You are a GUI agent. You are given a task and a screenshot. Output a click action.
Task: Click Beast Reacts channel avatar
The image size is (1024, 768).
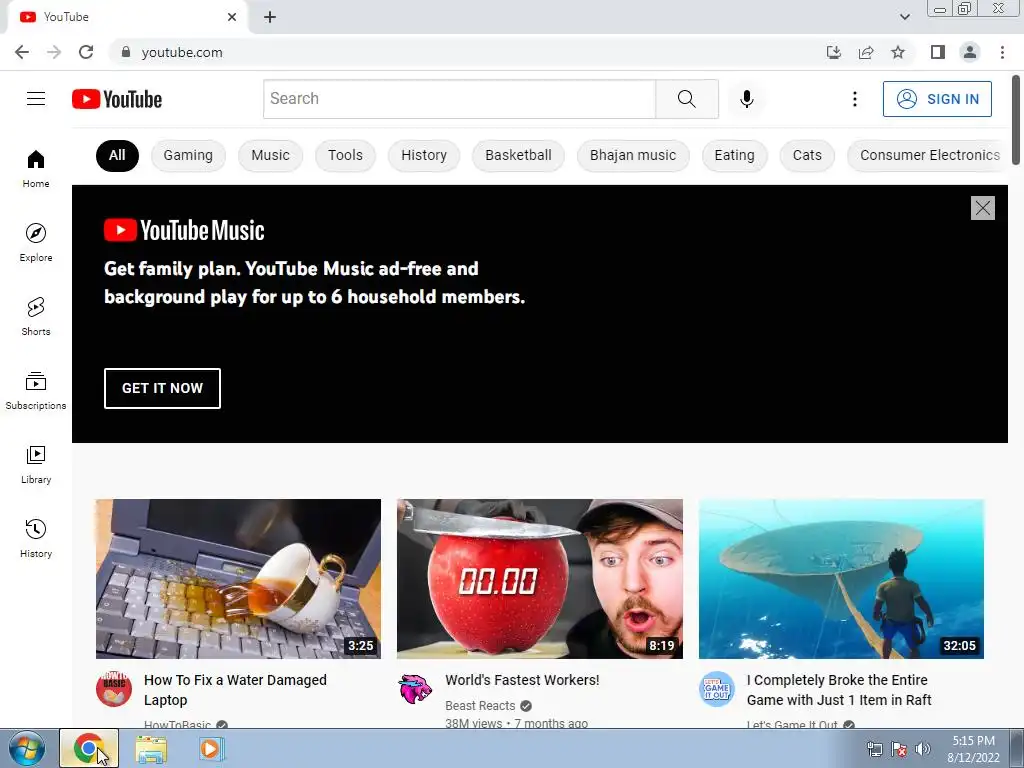(x=415, y=689)
